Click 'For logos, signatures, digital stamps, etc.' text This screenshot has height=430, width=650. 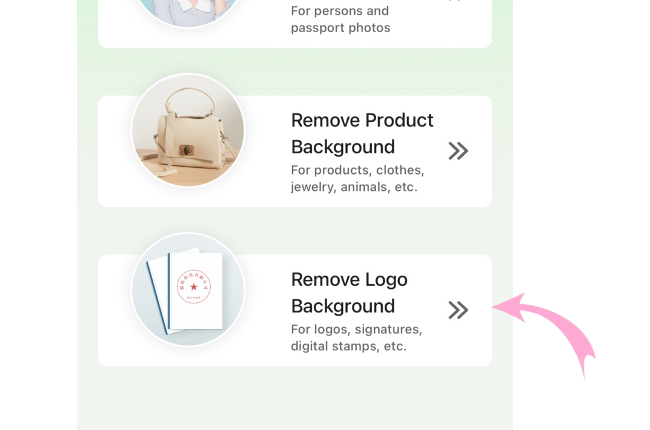coord(356,338)
